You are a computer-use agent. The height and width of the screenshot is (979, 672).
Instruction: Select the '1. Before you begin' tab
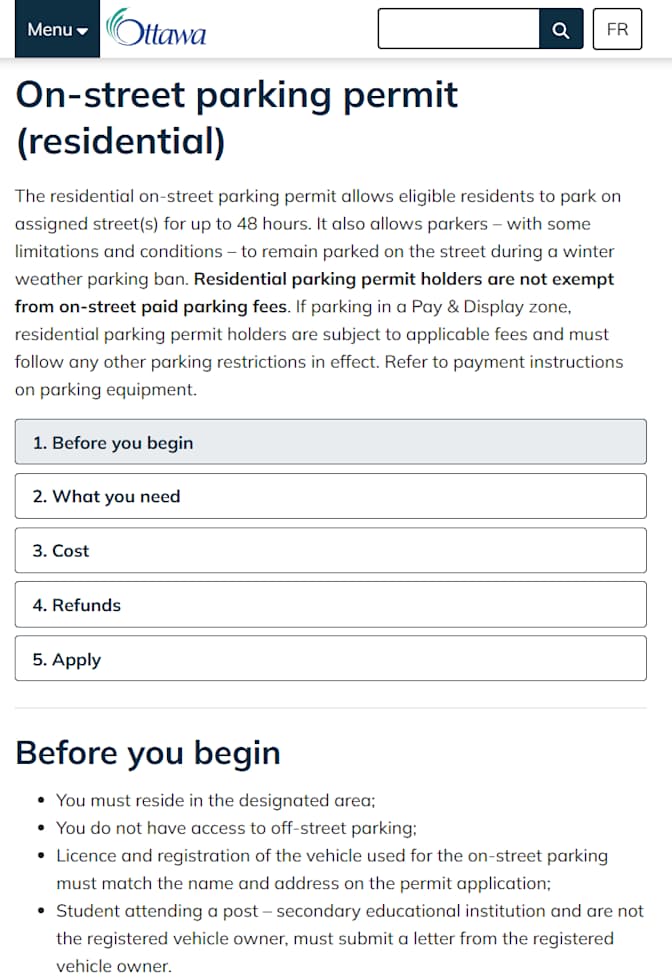pos(330,442)
